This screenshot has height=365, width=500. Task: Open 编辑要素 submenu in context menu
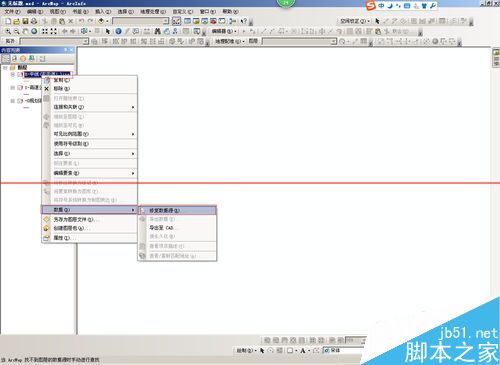[x=89, y=173]
